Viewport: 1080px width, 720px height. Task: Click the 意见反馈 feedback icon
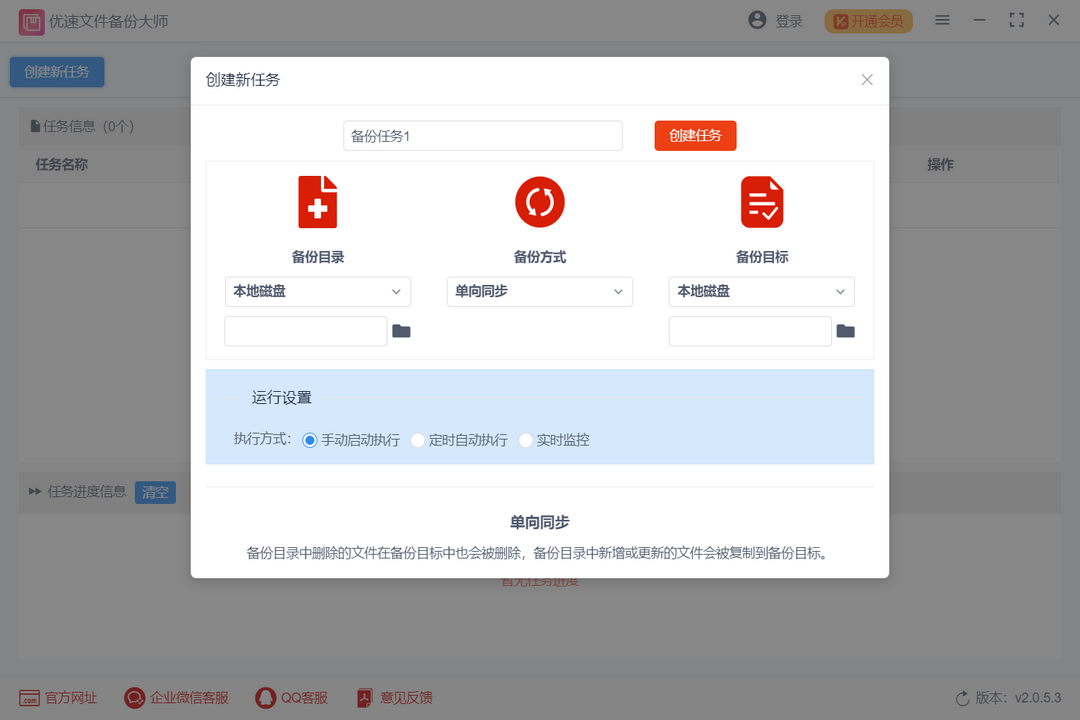(363, 697)
